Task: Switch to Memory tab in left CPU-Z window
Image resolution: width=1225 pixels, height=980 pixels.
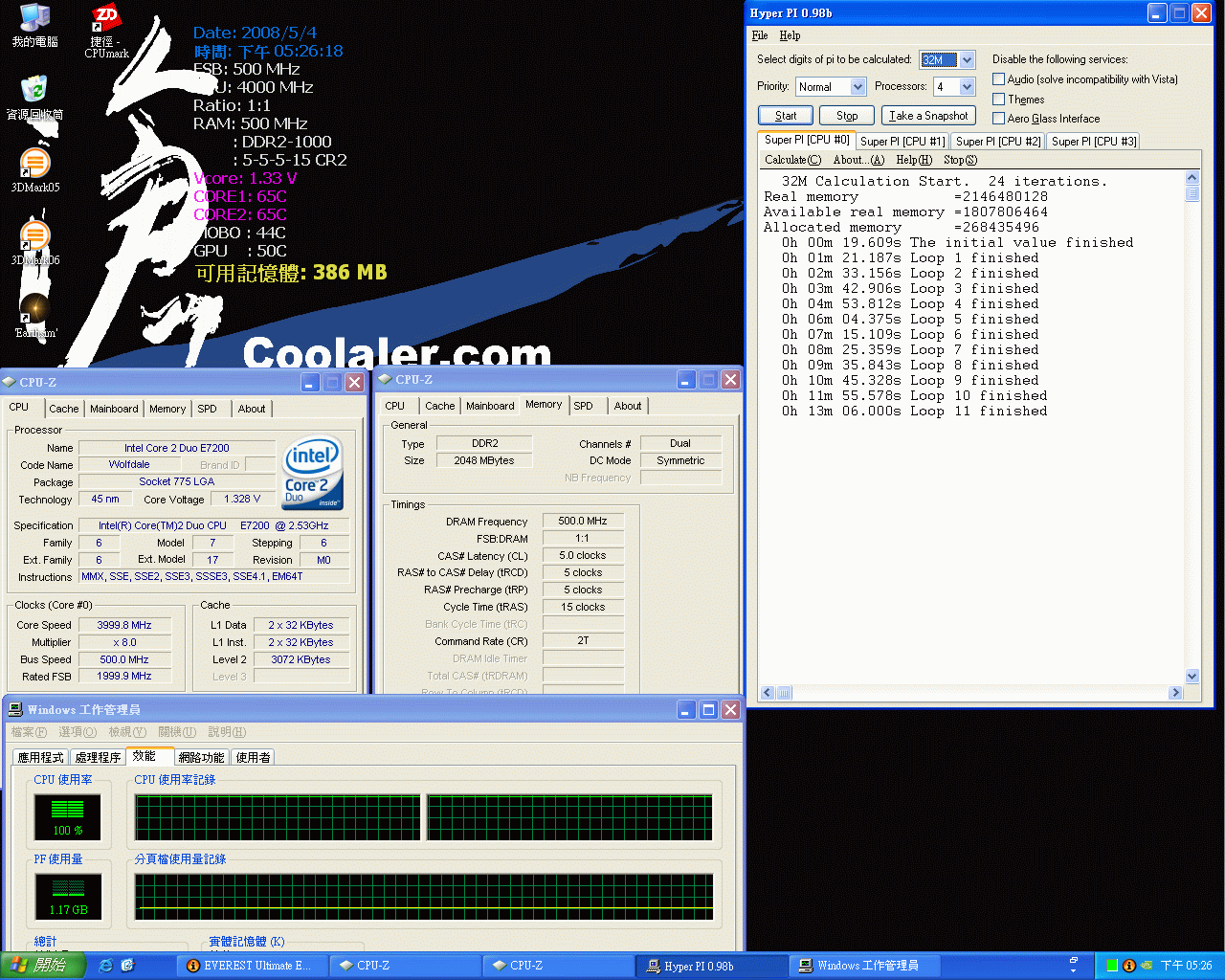Action: (167, 409)
